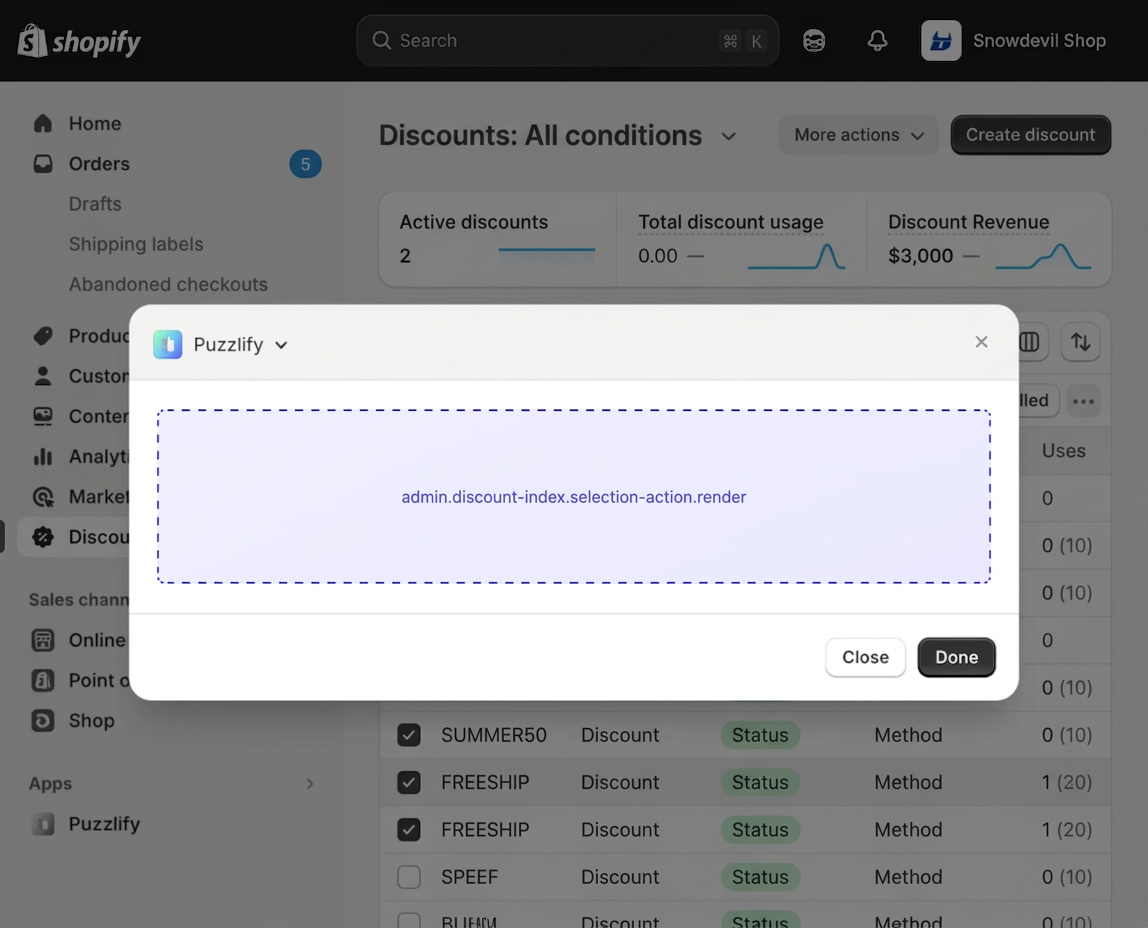This screenshot has height=928, width=1148.
Task: Click the Home house icon
Action: pos(43,123)
